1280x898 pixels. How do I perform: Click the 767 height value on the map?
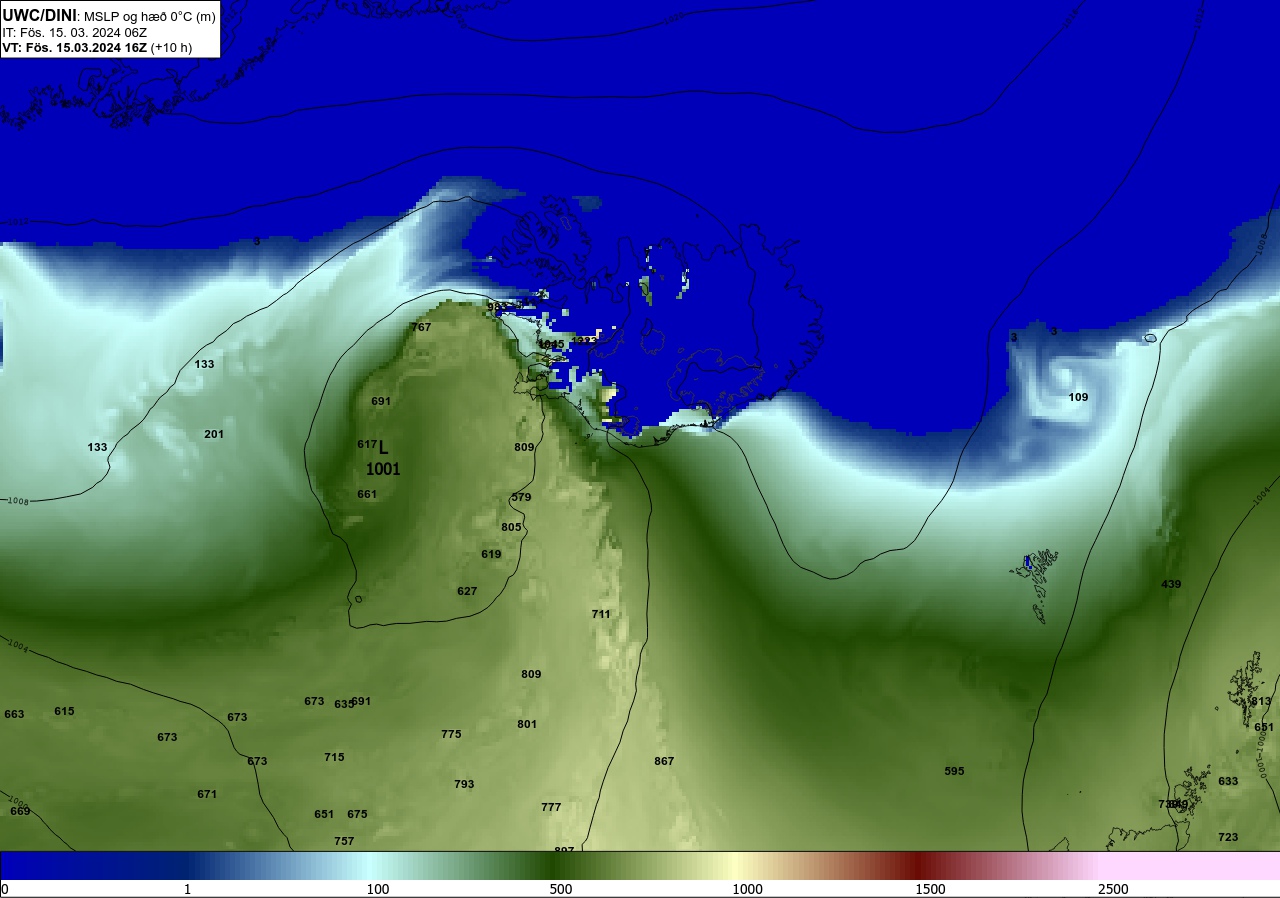click(421, 327)
